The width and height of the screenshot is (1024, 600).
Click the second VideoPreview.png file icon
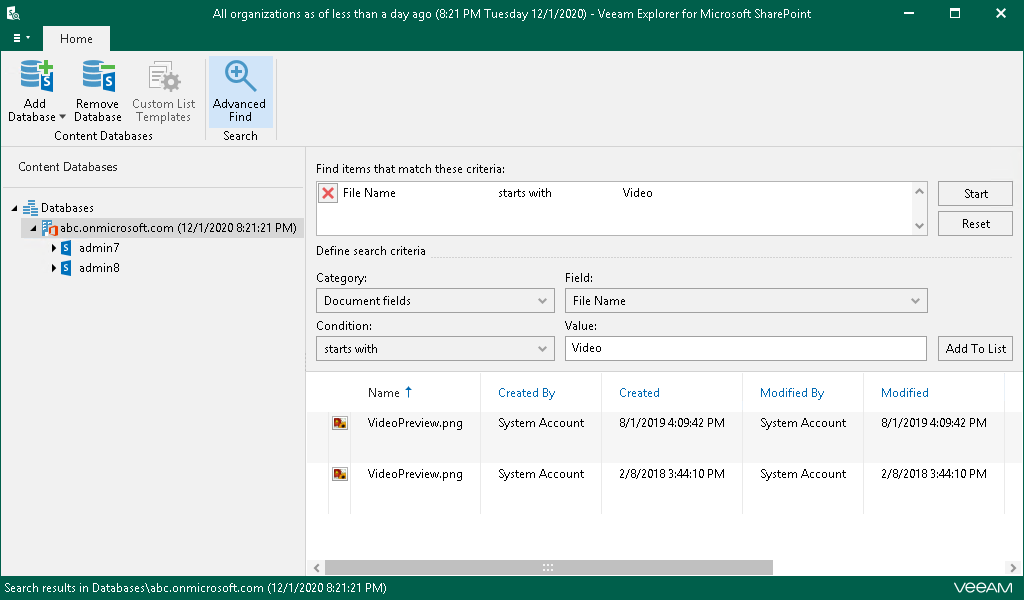click(x=340, y=475)
